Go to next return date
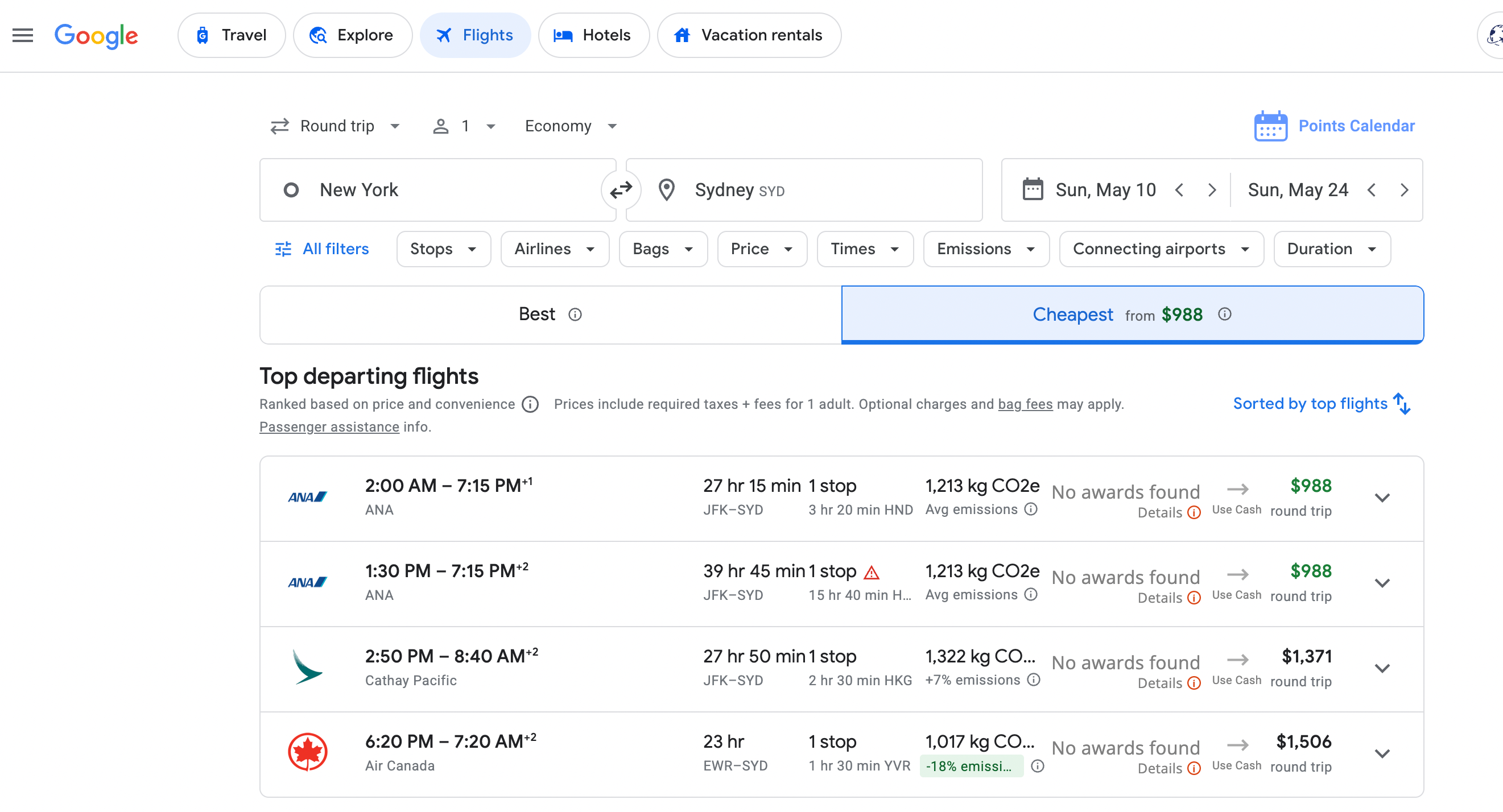Screen dimensions: 1503x812 1404,190
